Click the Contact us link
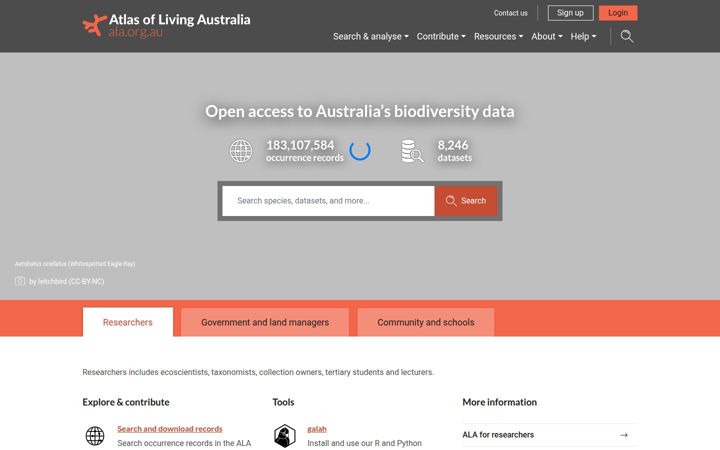 (x=511, y=13)
